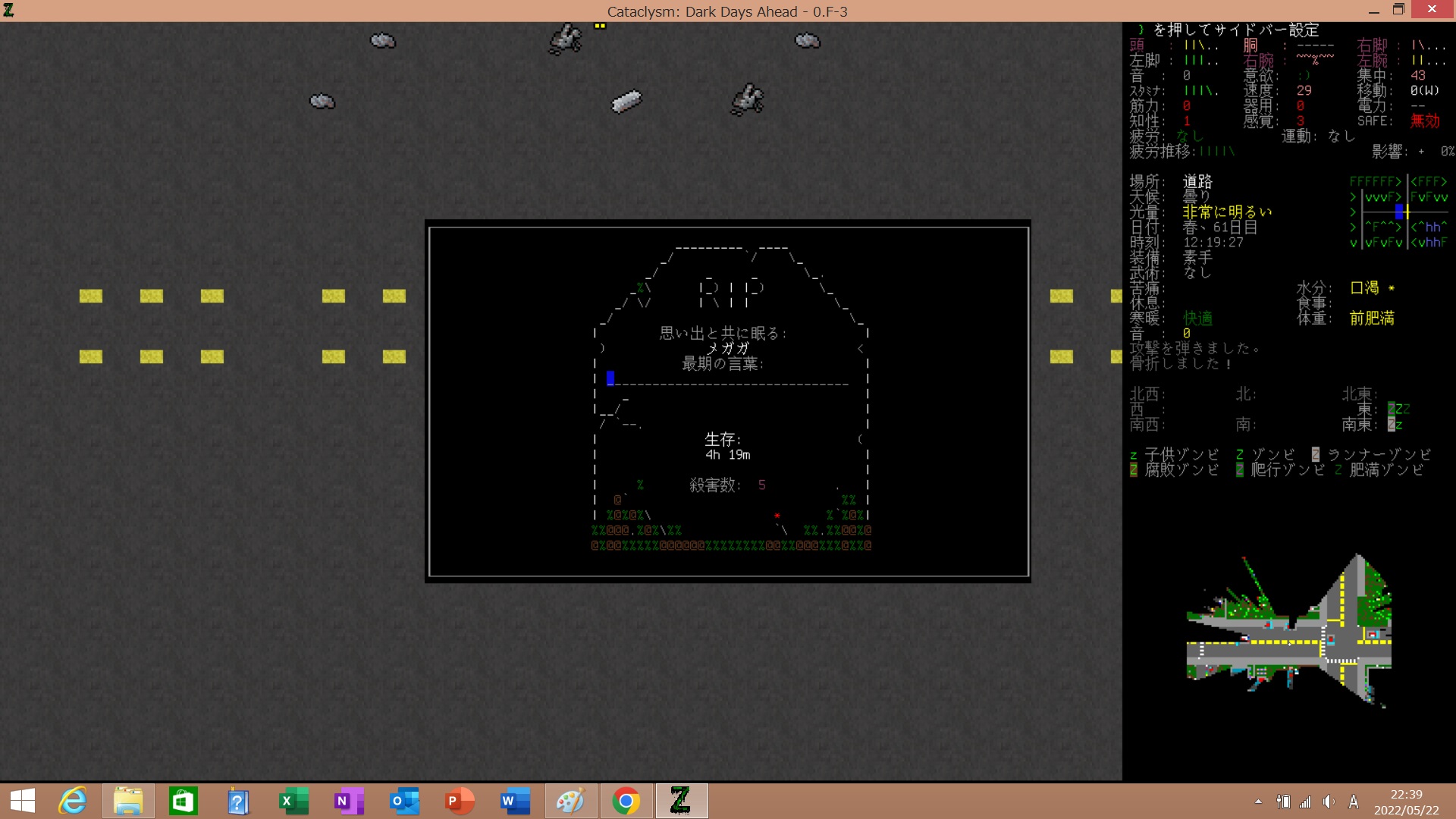Click the lower rock tile on the left
The width and height of the screenshot is (1456, 819).
click(322, 101)
